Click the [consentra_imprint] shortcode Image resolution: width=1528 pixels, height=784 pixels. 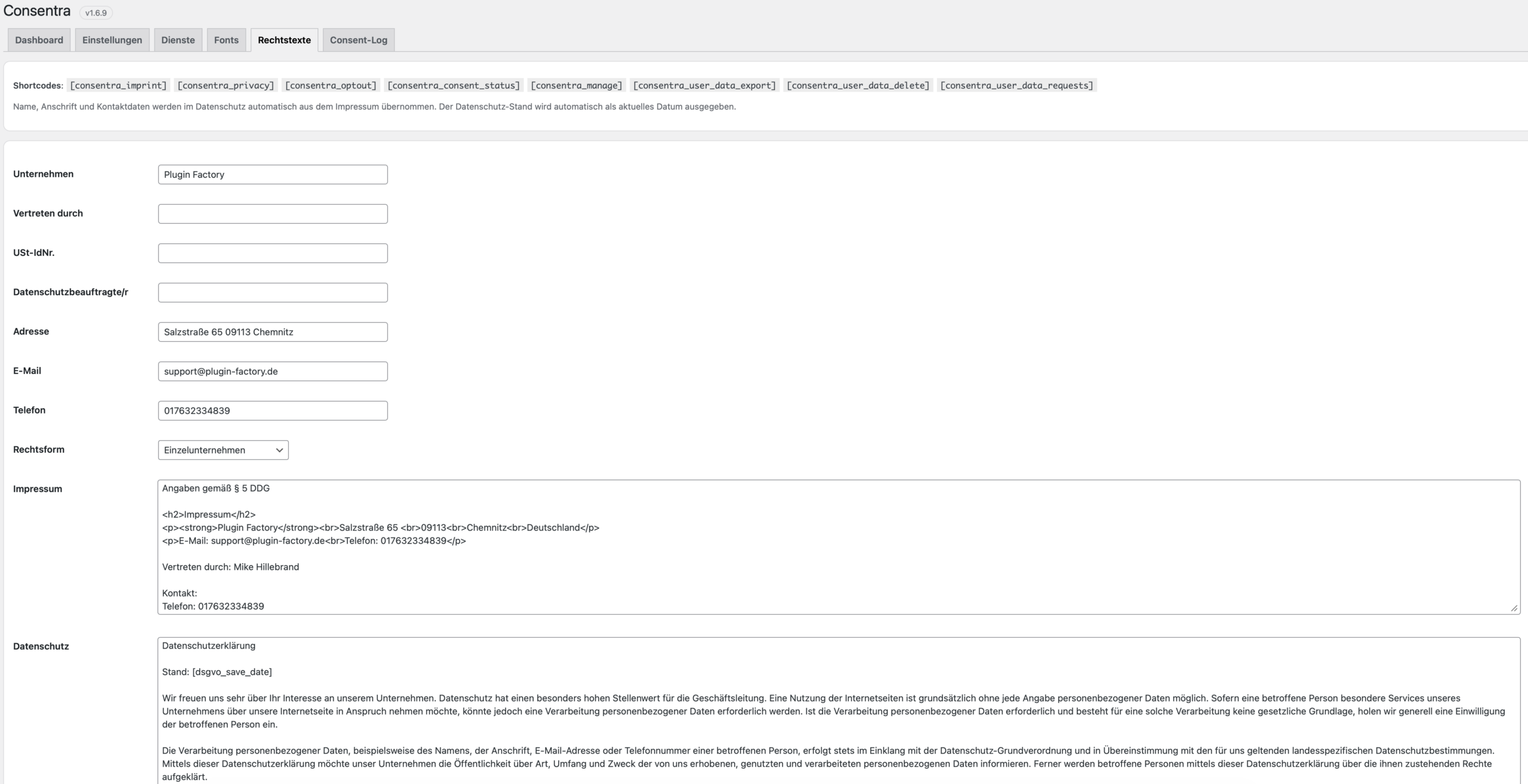pos(118,85)
